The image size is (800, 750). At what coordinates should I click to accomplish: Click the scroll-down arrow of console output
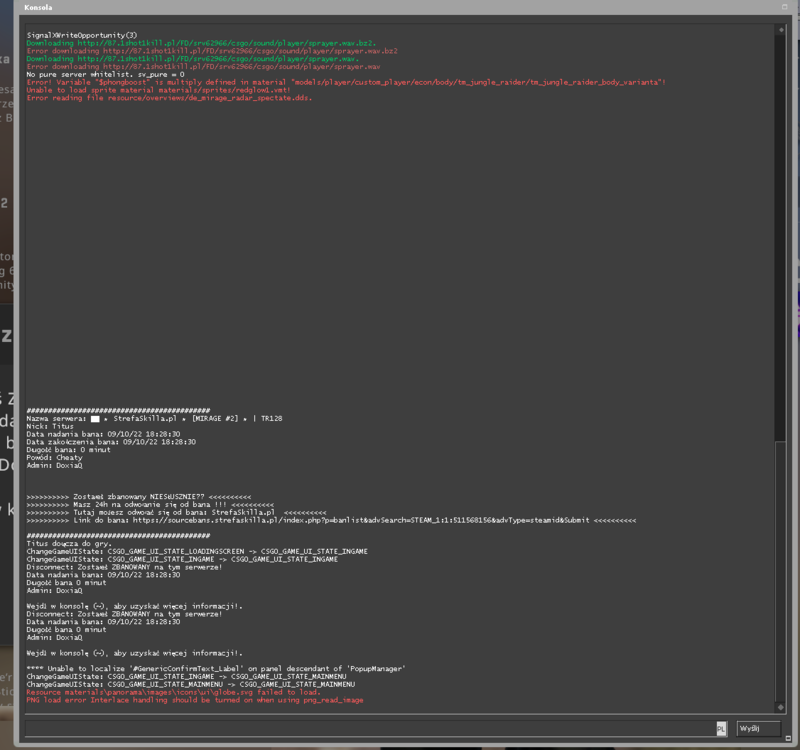(x=781, y=707)
